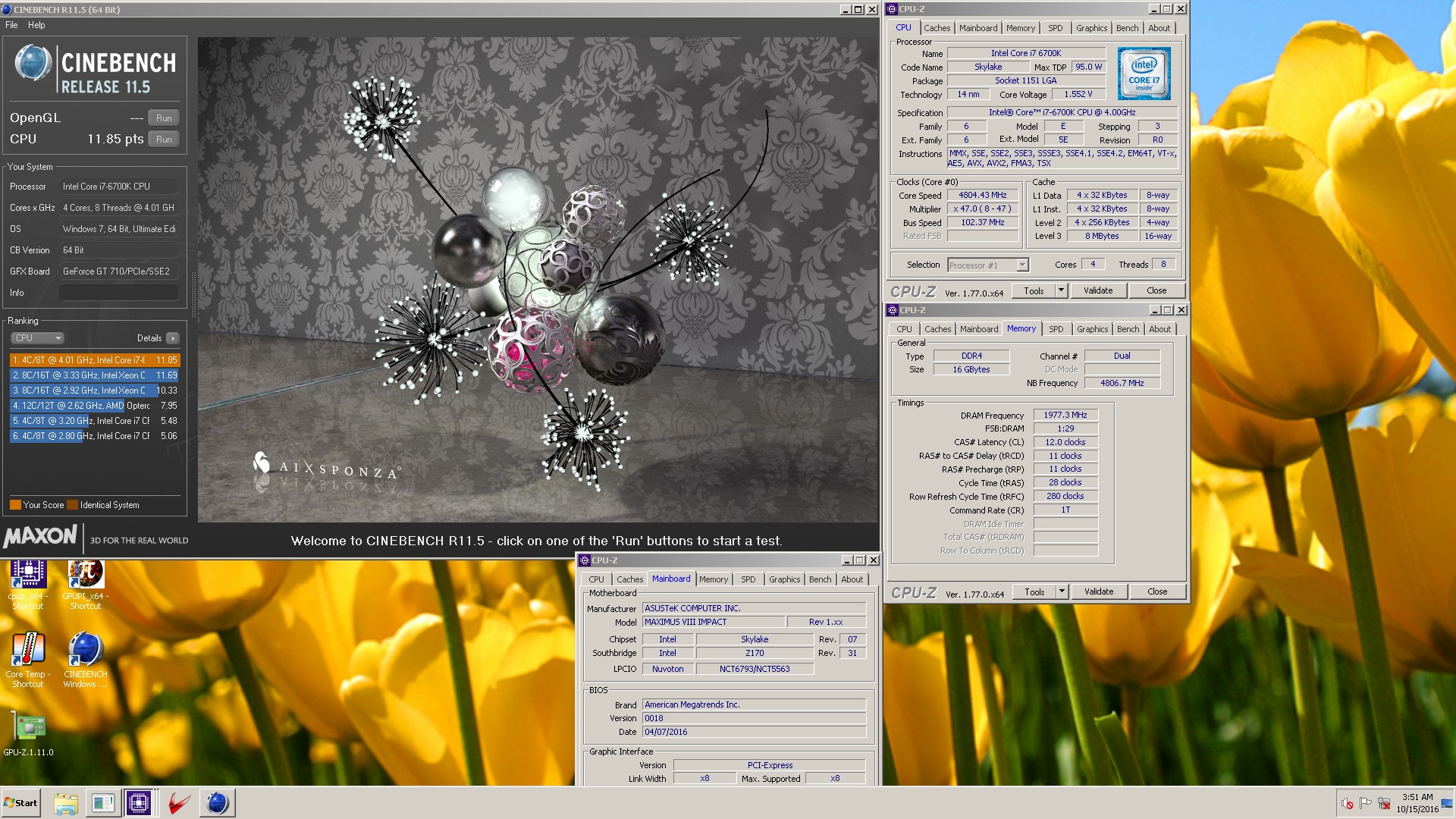1456x819 pixels.
Task: Open the CINEBENCH Windows desktop shortcut
Action: pyautogui.click(x=85, y=660)
